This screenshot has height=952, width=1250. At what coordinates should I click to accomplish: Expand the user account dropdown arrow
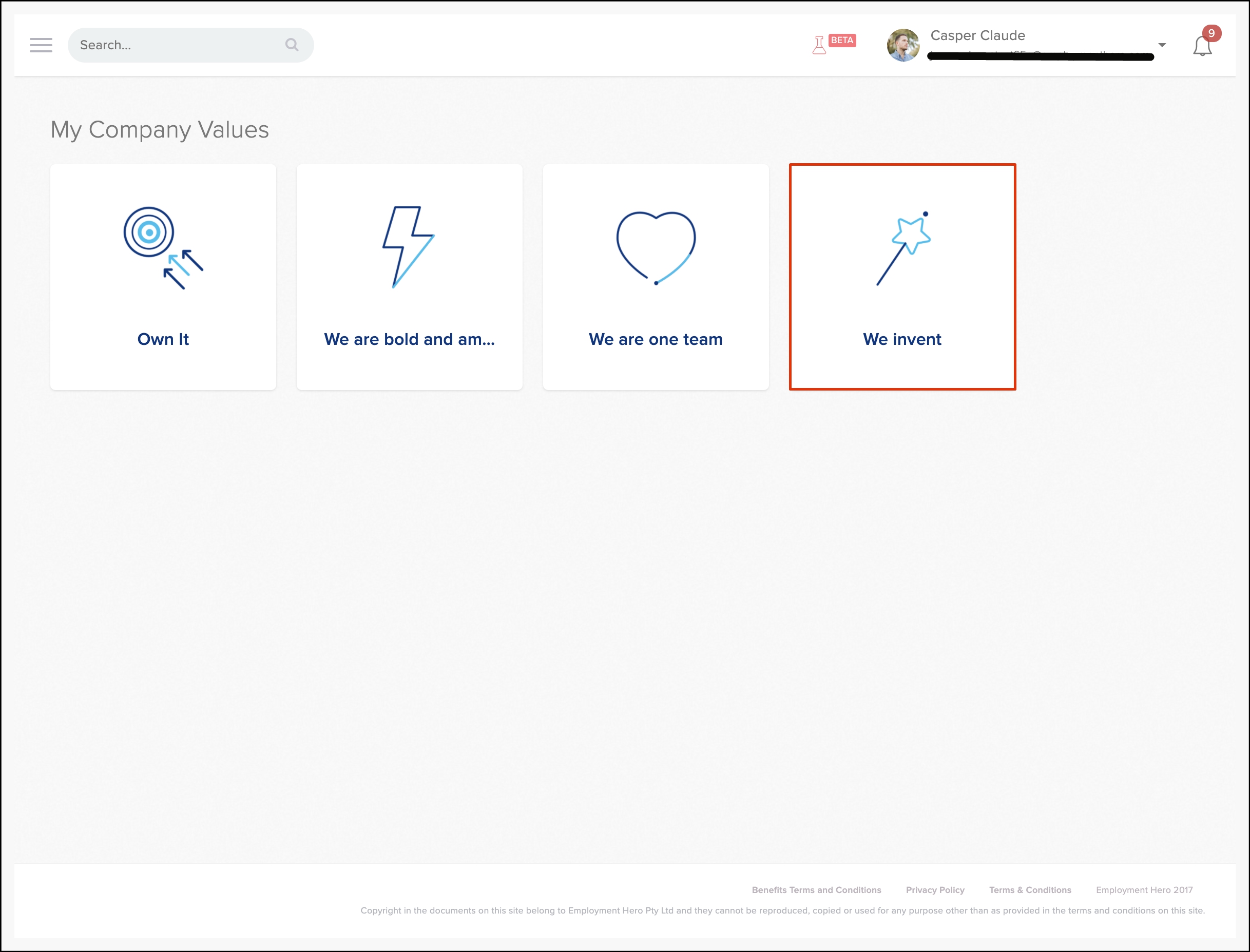pos(1162,45)
